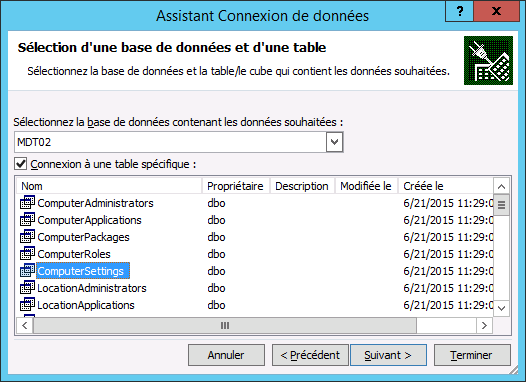Click the Annuler button
This screenshot has width=526, height=382.
(226, 355)
